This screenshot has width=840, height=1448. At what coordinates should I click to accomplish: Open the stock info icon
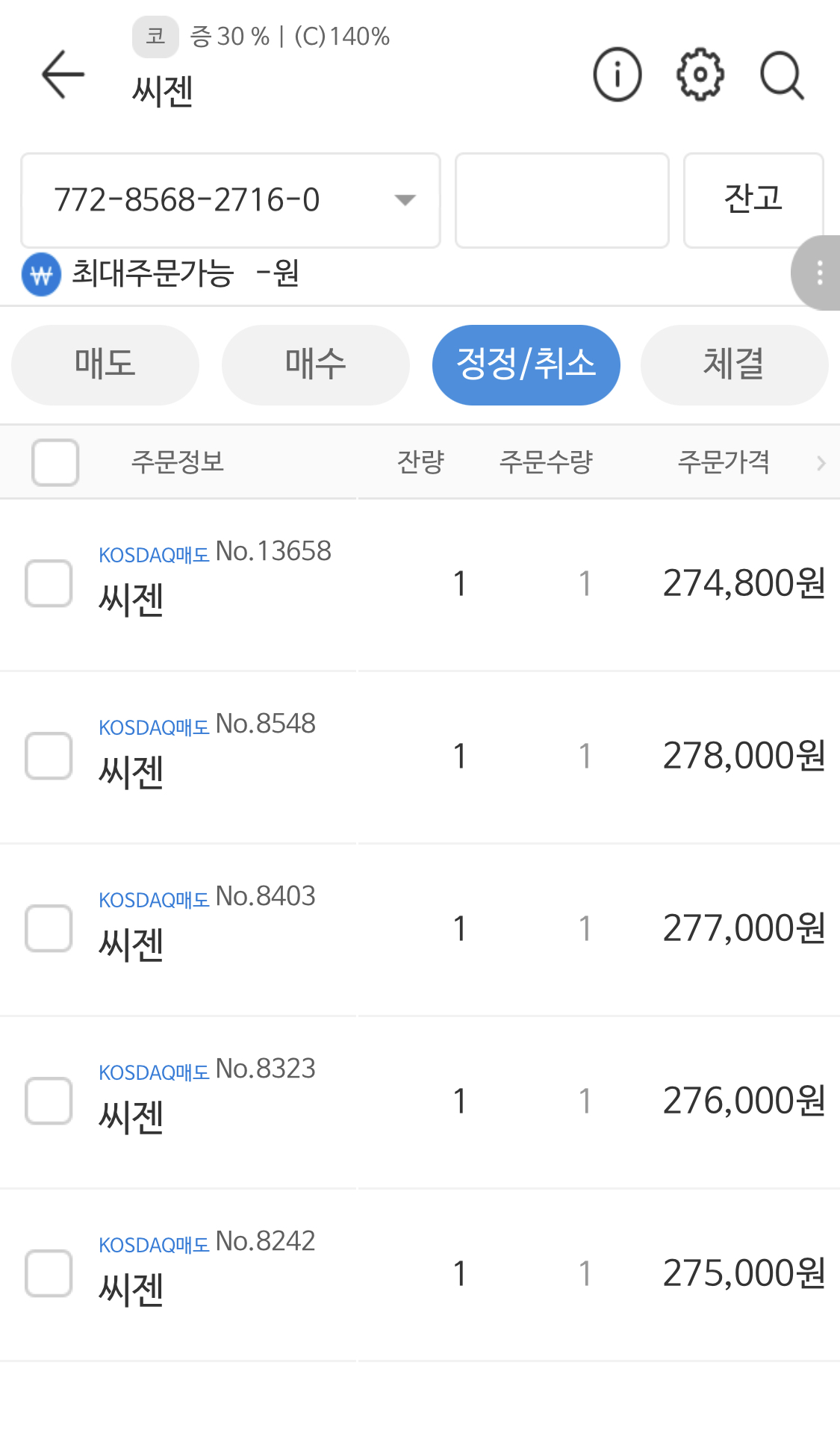(617, 75)
